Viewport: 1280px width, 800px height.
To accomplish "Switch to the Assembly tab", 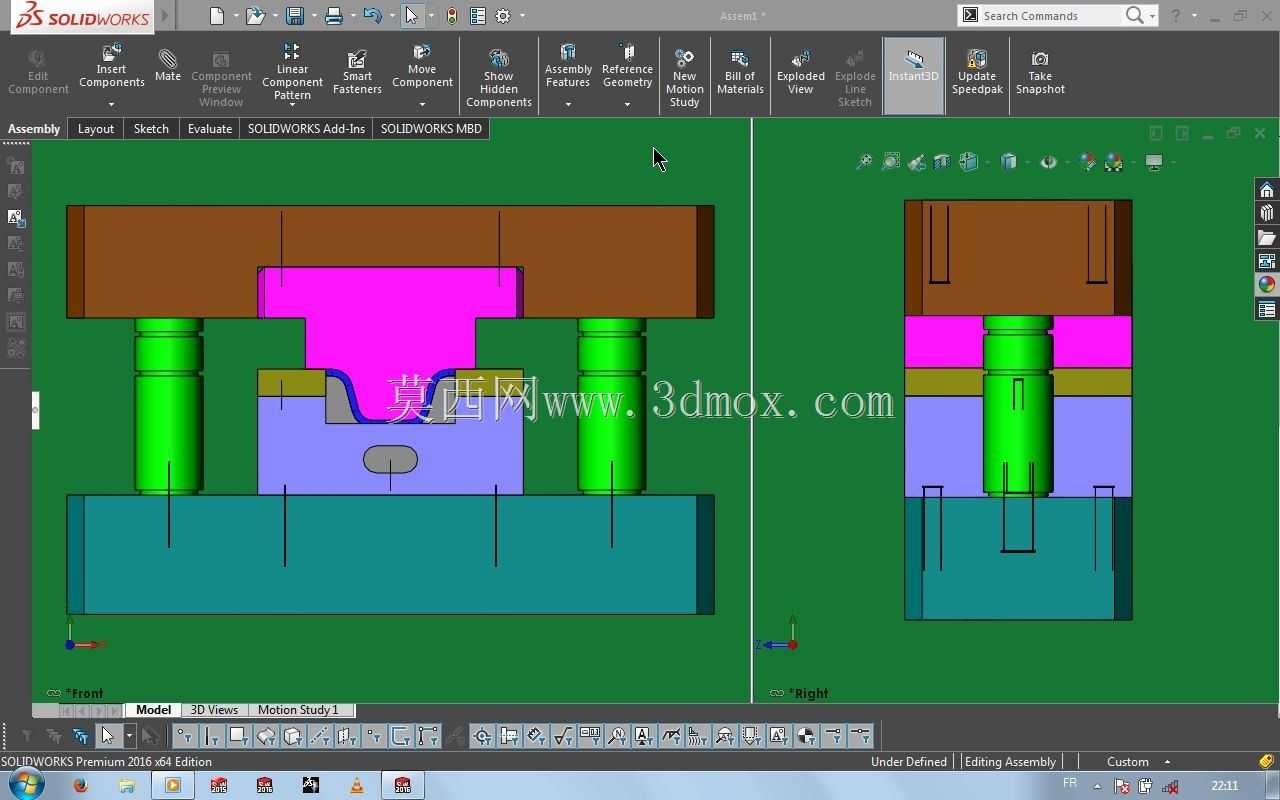I will click(x=34, y=128).
